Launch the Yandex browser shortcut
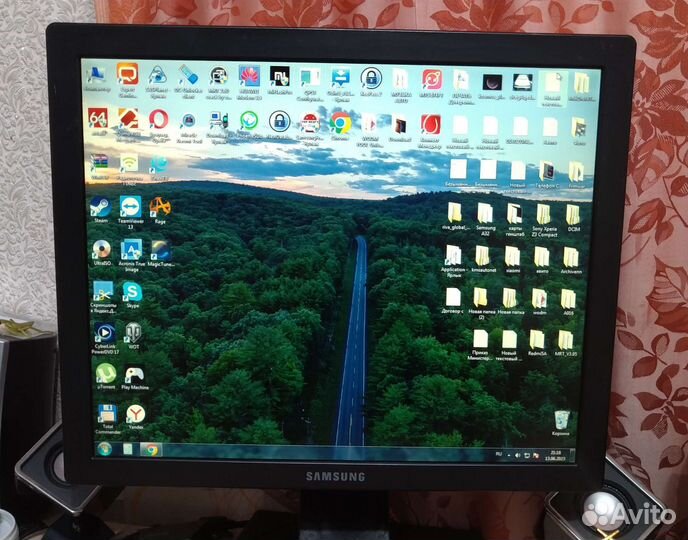The height and width of the screenshot is (540, 688). point(136,417)
